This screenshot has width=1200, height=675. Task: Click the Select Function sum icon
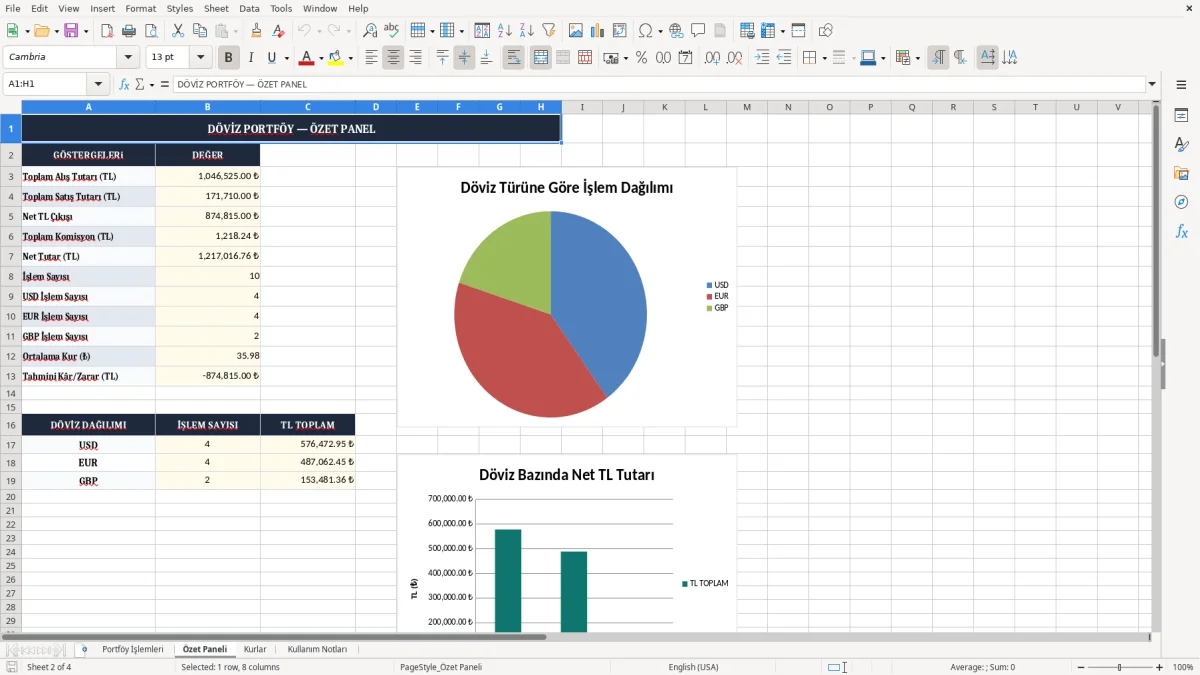click(x=139, y=85)
